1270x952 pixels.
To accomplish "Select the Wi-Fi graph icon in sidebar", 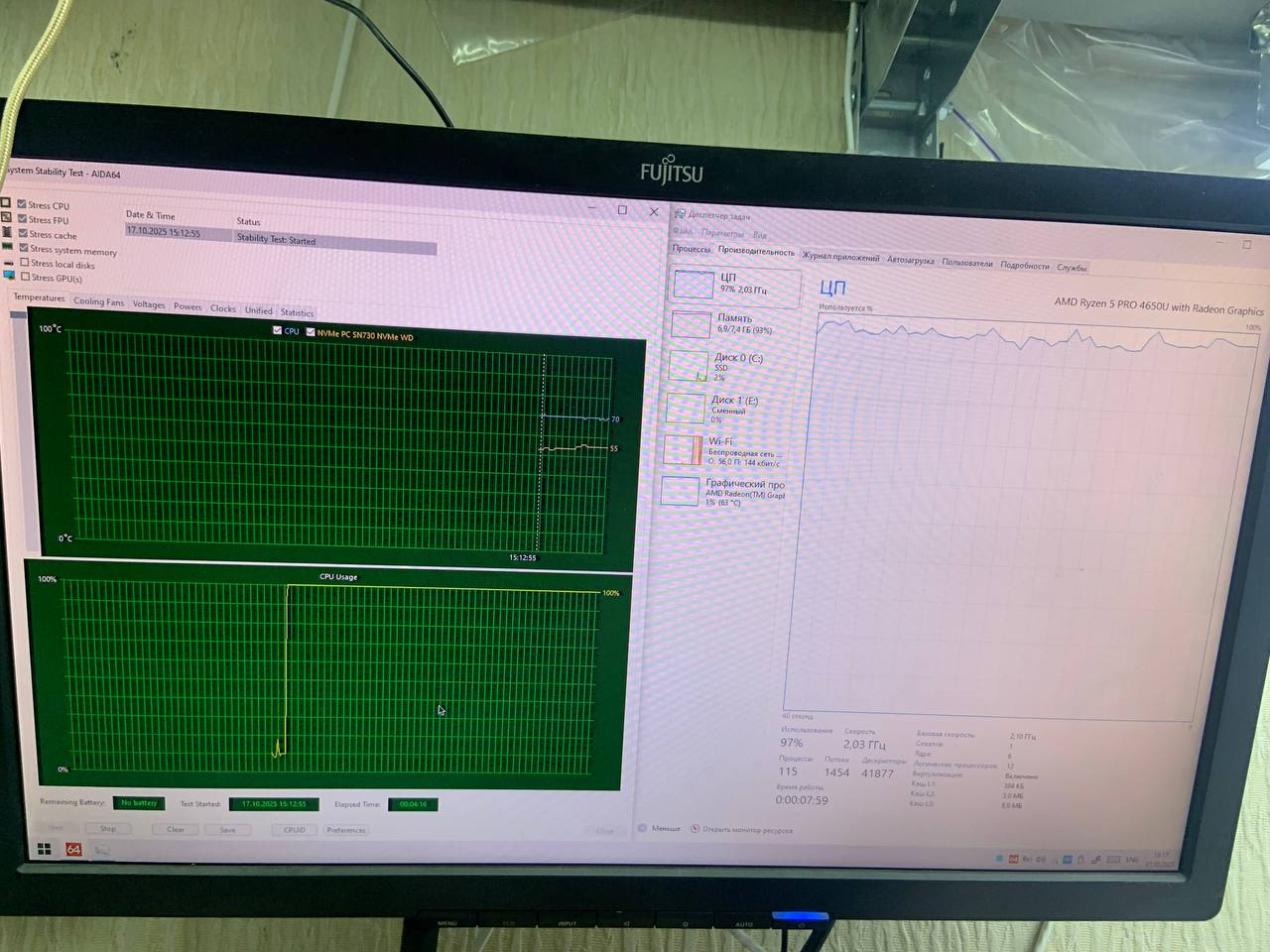I will click(x=684, y=450).
